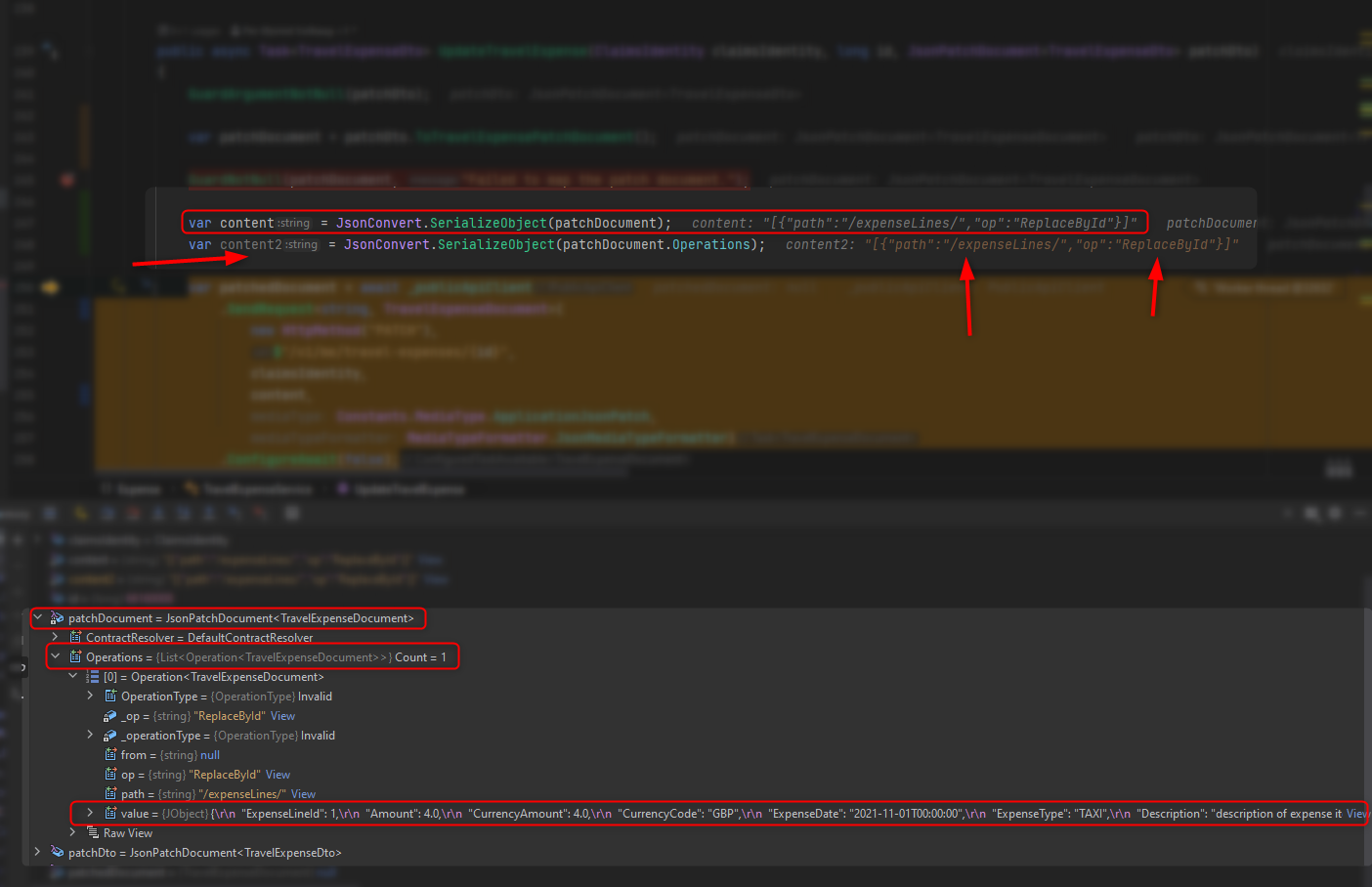This screenshot has width=1372, height=887.
Task: Click the content2 variable name in code
Action: [x=251, y=244]
